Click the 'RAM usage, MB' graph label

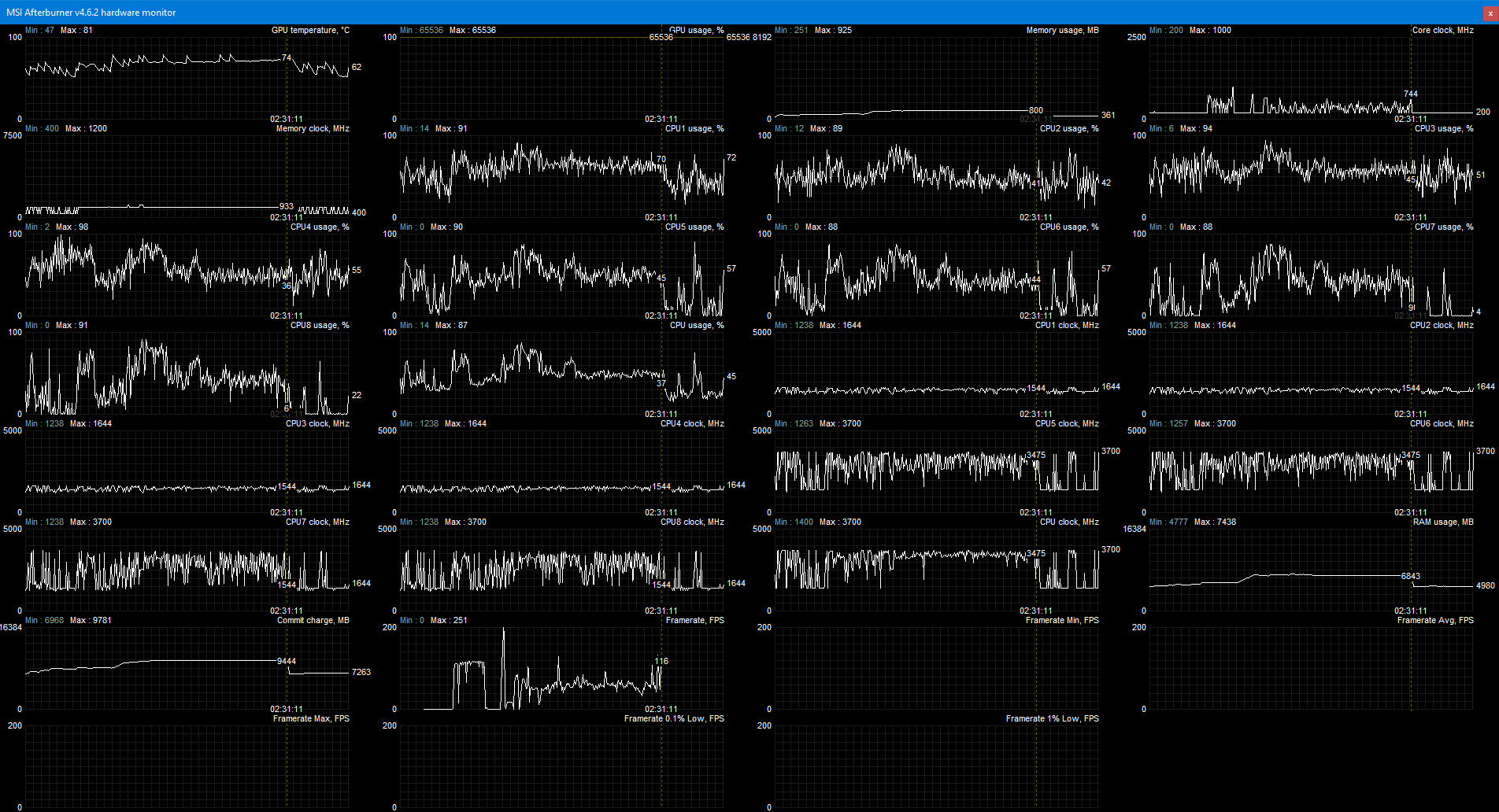coord(1443,522)
